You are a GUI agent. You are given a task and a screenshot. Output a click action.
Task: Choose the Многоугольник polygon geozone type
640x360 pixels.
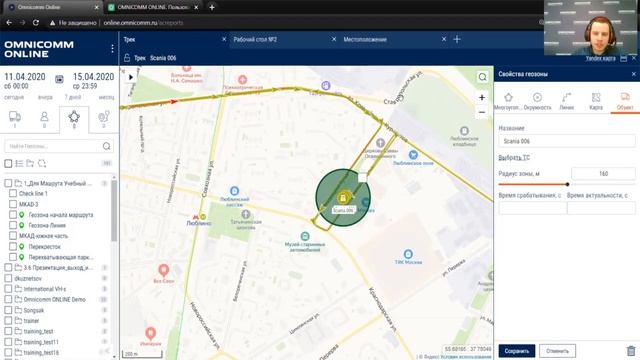[x=508, y=101]
